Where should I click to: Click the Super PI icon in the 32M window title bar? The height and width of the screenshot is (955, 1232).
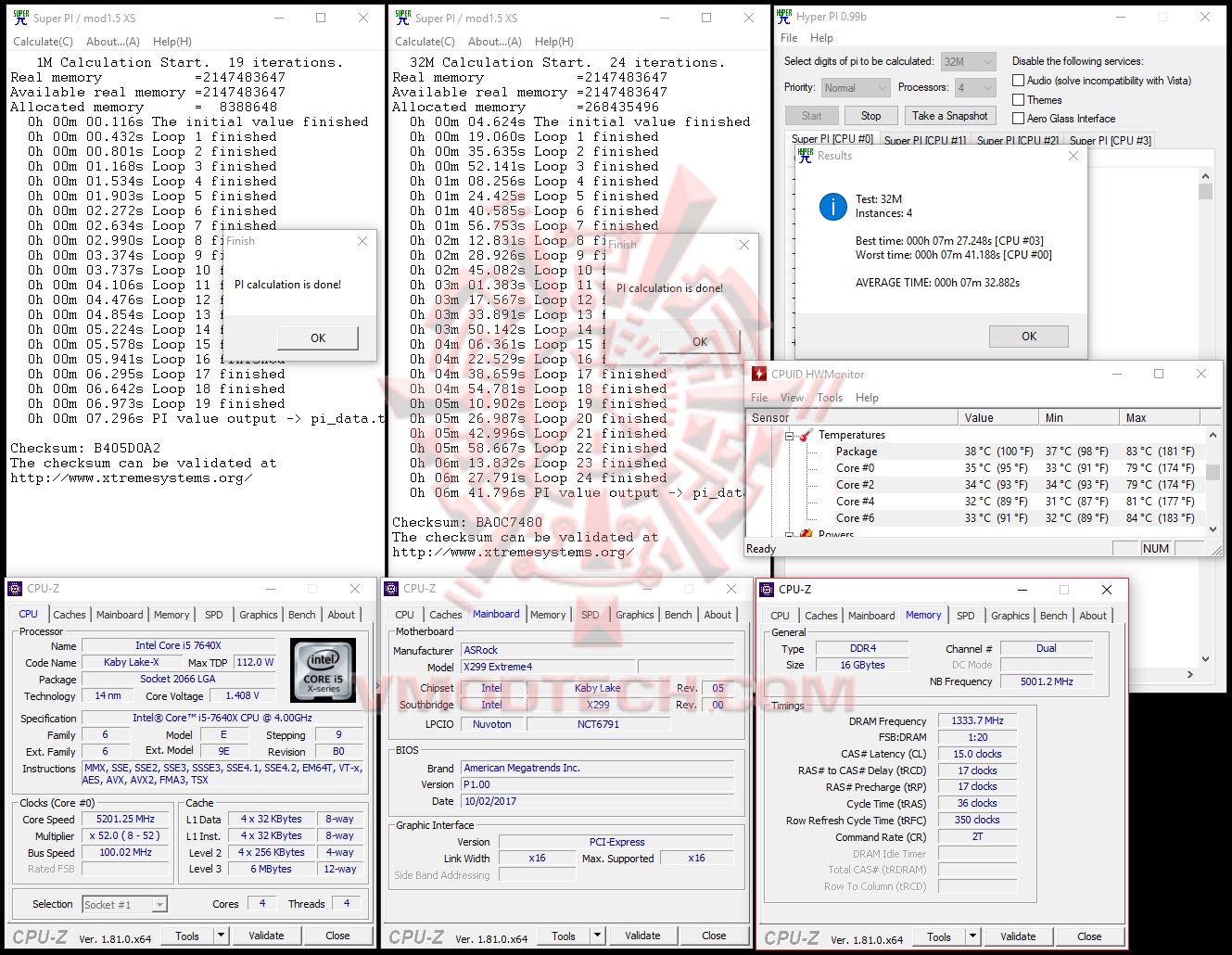pyautogui.click(x=402, y=17)
